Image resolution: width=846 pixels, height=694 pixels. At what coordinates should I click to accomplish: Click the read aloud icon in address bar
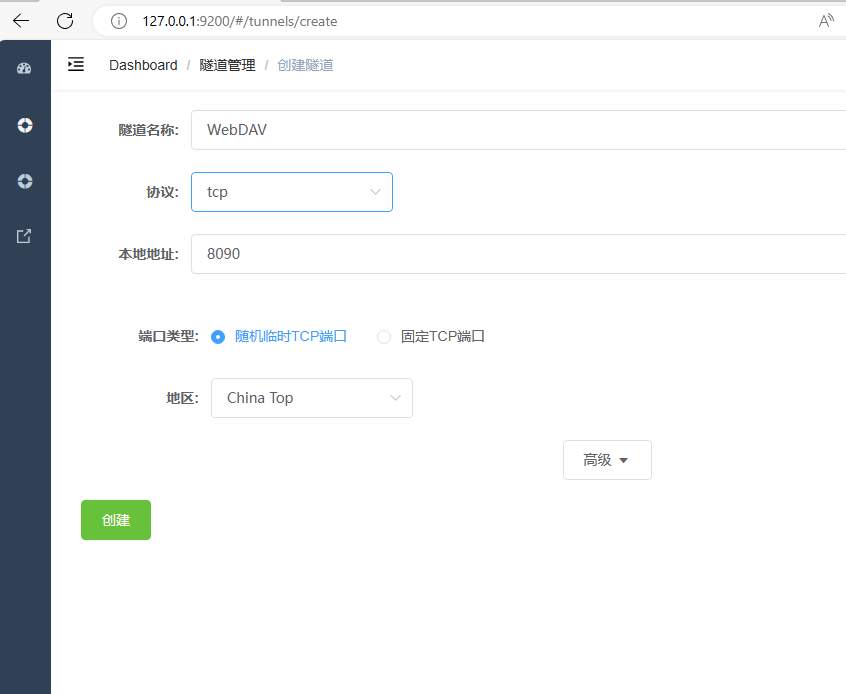click(826, 21)
